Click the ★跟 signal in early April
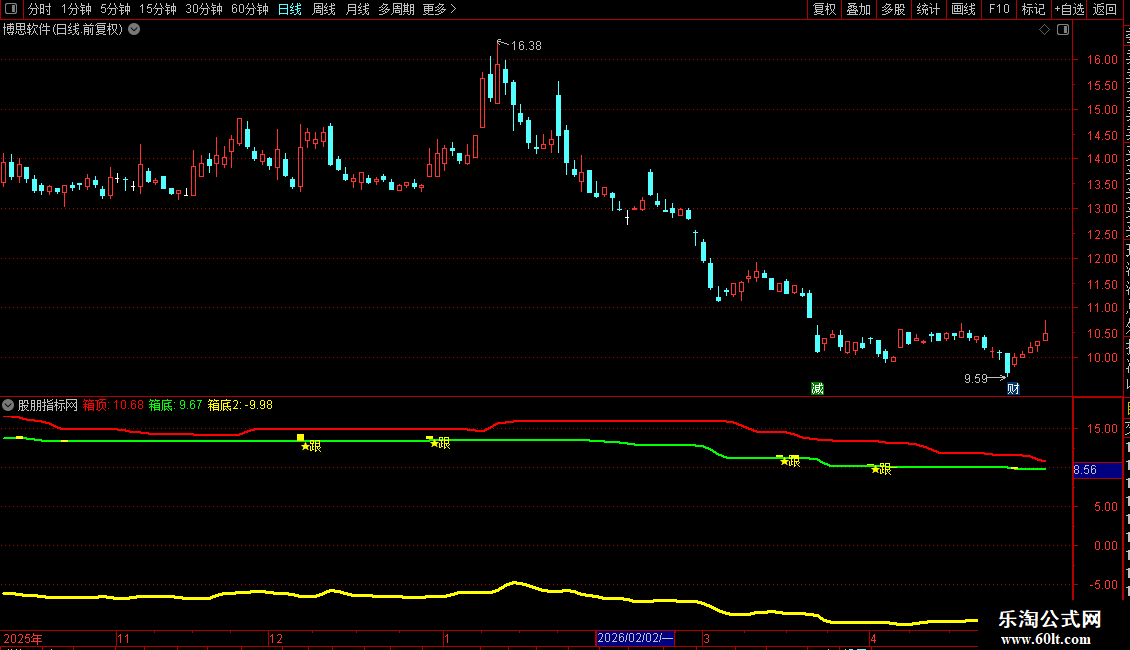 pos(881,469)
